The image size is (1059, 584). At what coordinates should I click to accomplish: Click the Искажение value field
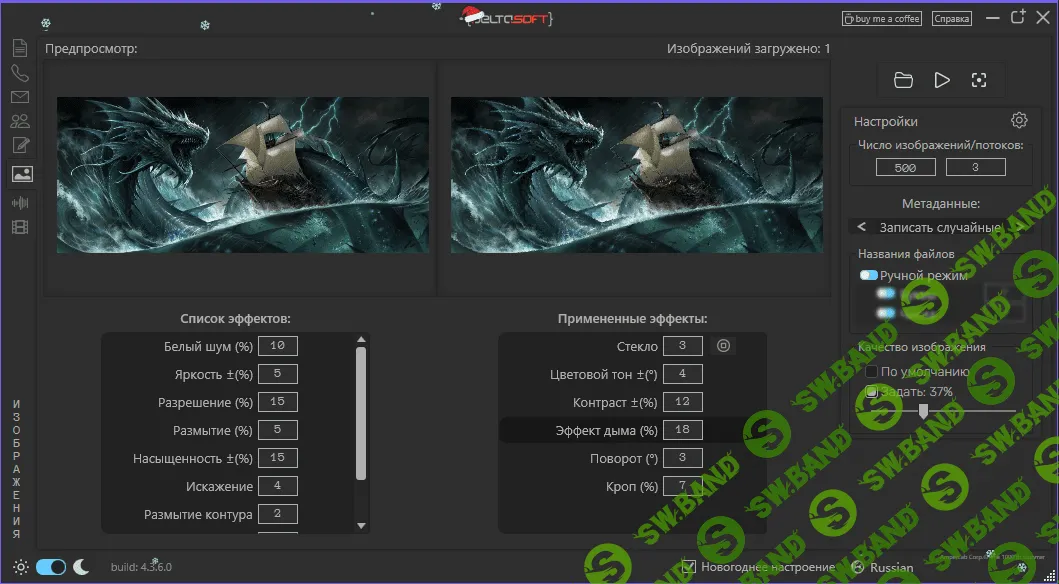point(278,486)
